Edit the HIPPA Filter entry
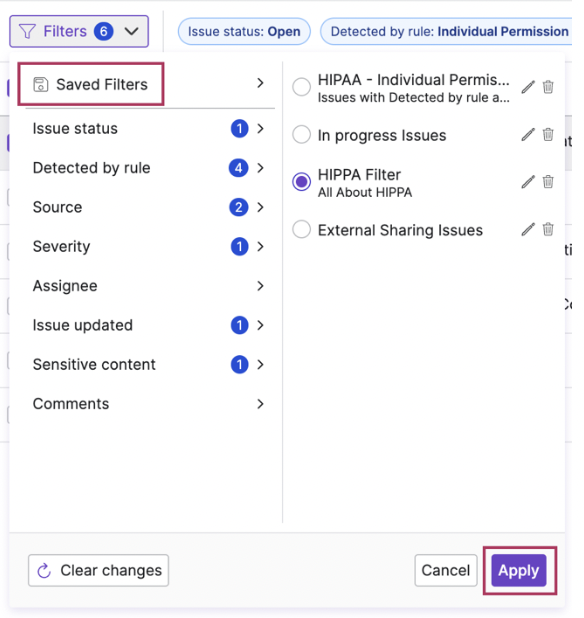584x618 pixels. (x=528, y=182)
